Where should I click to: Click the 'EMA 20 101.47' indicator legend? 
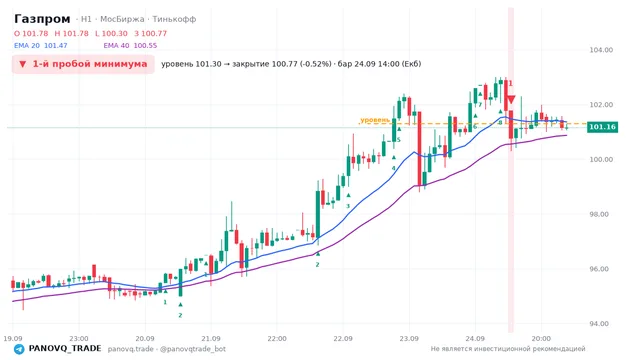(40, 46)
